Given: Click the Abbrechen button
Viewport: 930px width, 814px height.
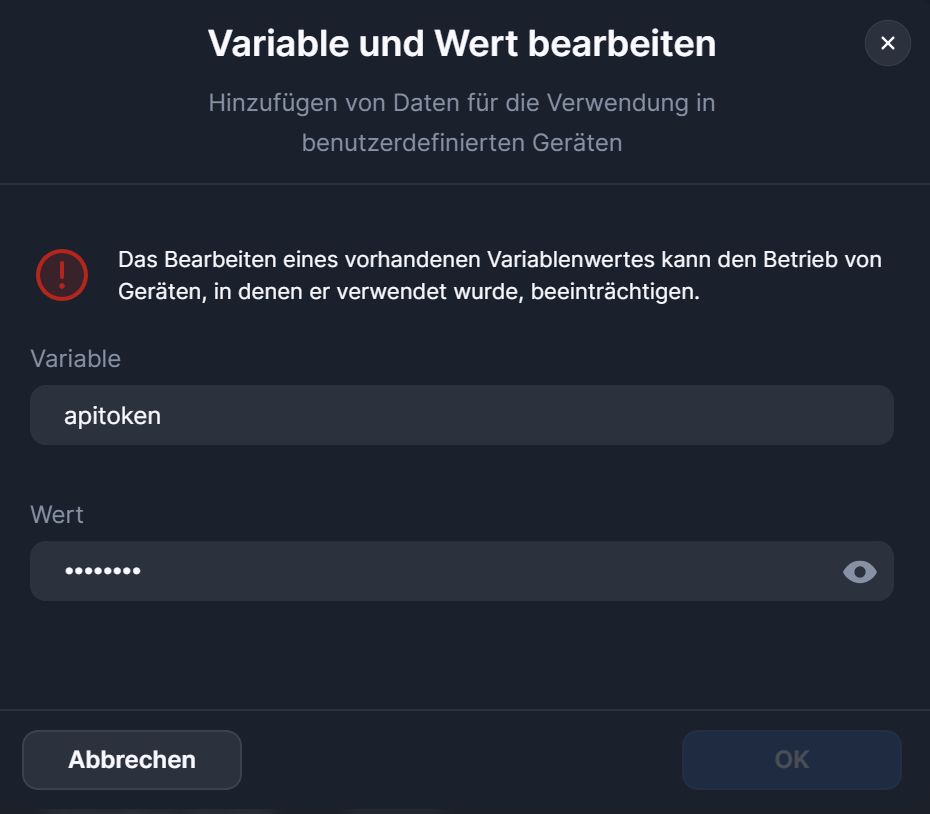Looking at the screenshot, I should pos(131,759).
